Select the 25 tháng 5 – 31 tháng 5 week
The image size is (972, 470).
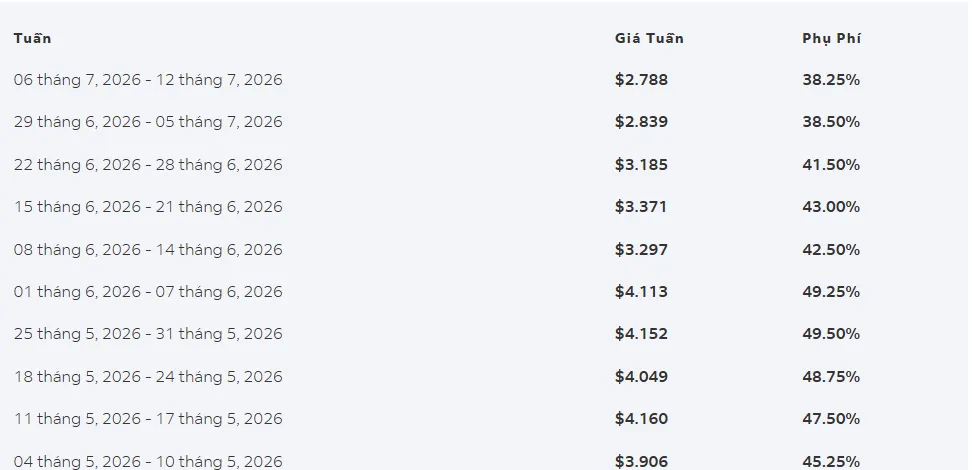pyautogui.click(x=148, y=334)
